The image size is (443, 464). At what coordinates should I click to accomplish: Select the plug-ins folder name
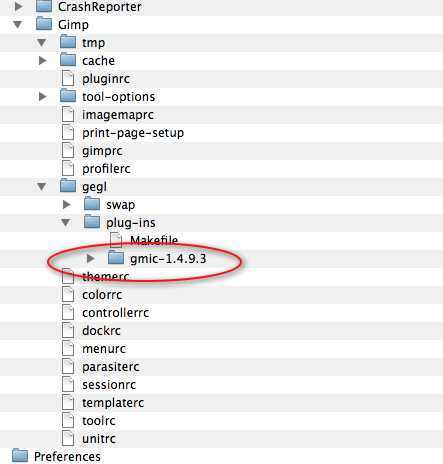coord(131,223)
